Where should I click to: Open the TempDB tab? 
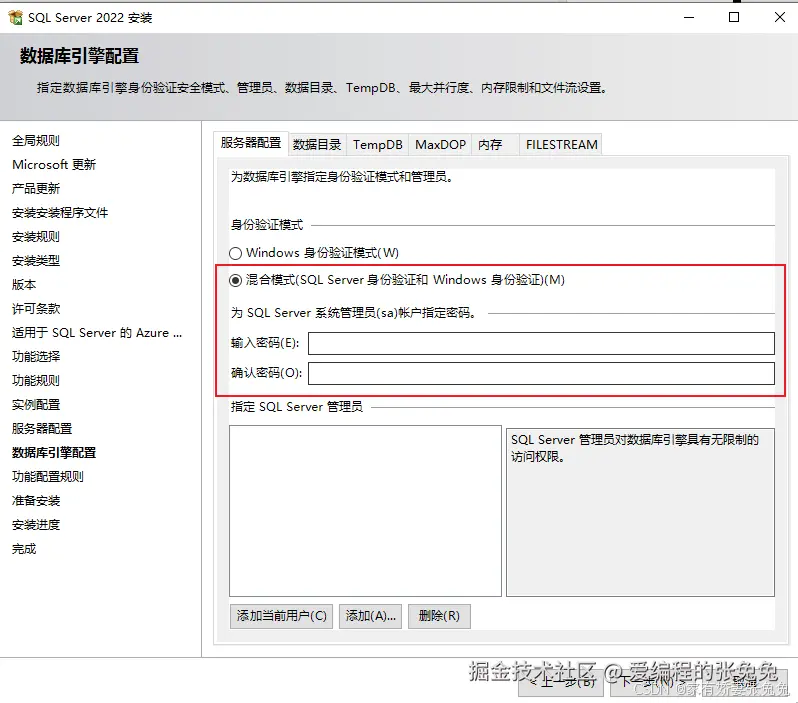click(378, 145)
